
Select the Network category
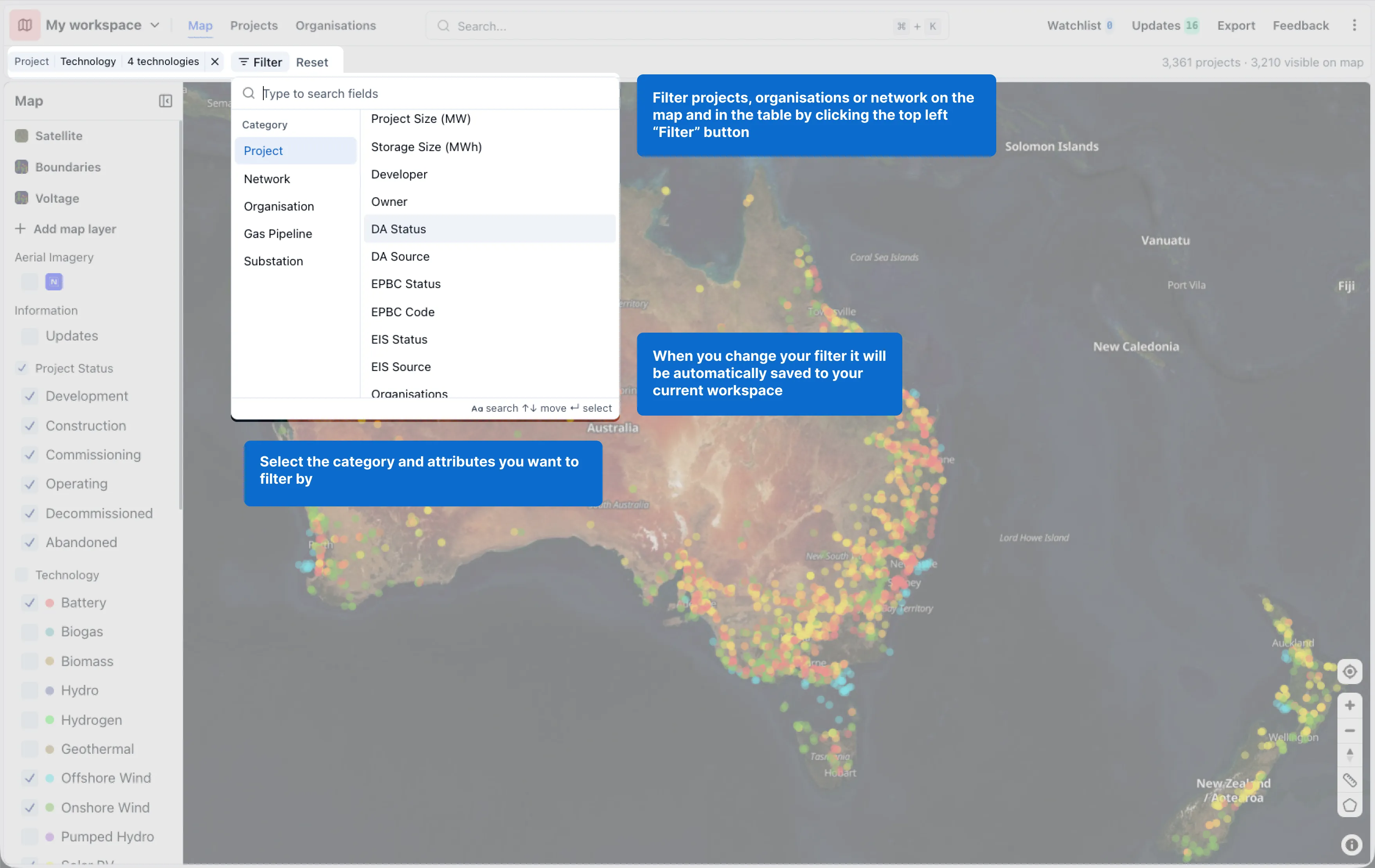point(295,179)
